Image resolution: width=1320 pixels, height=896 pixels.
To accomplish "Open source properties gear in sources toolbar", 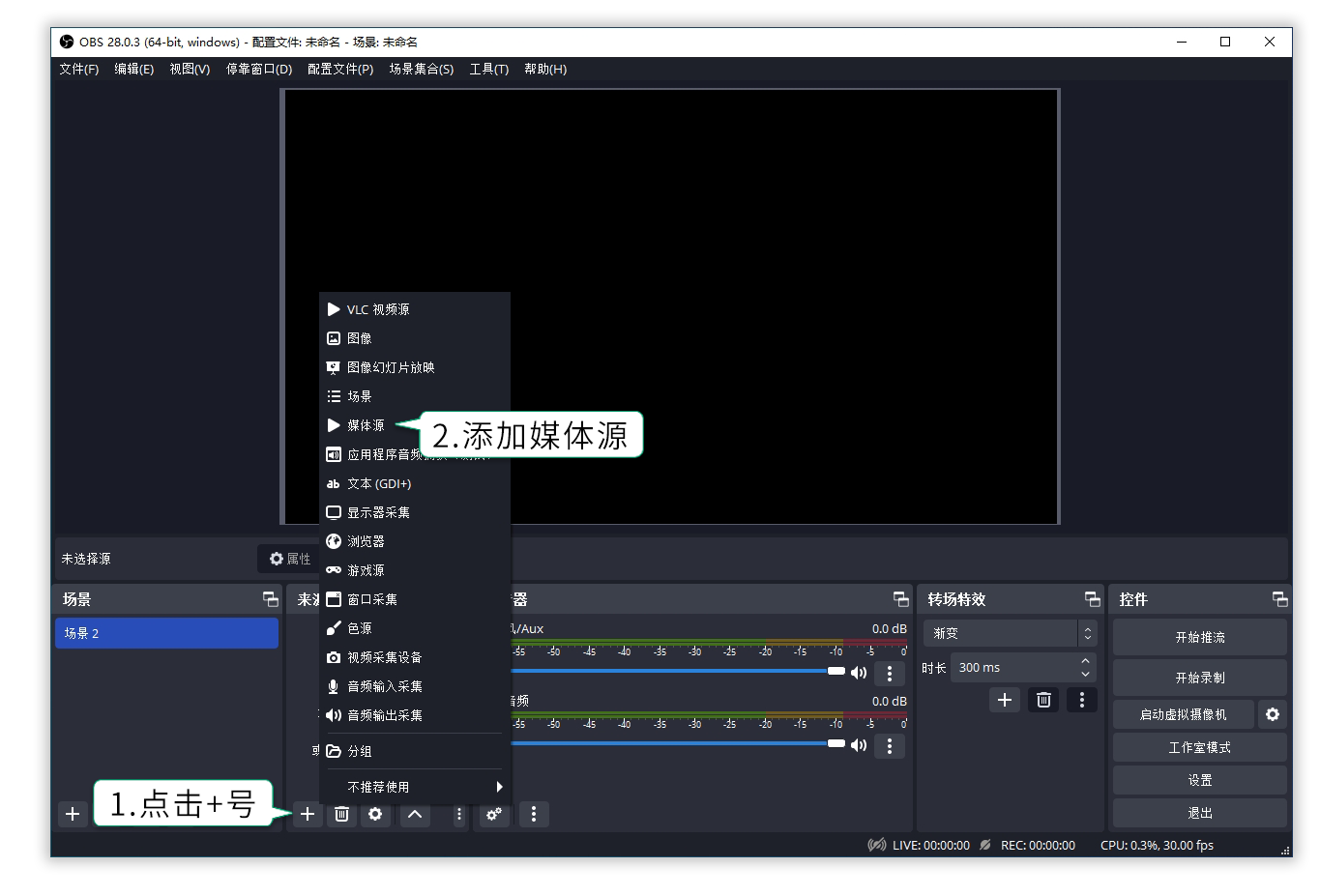I will 375,814.
